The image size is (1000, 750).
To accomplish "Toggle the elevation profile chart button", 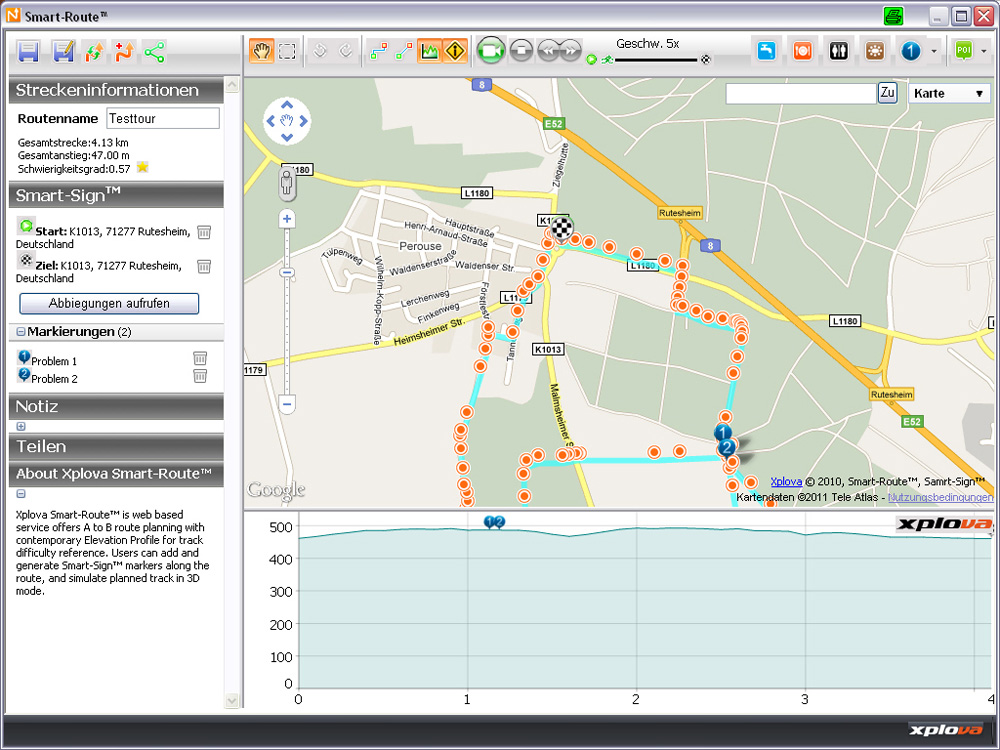I will (x=430, y=51).
